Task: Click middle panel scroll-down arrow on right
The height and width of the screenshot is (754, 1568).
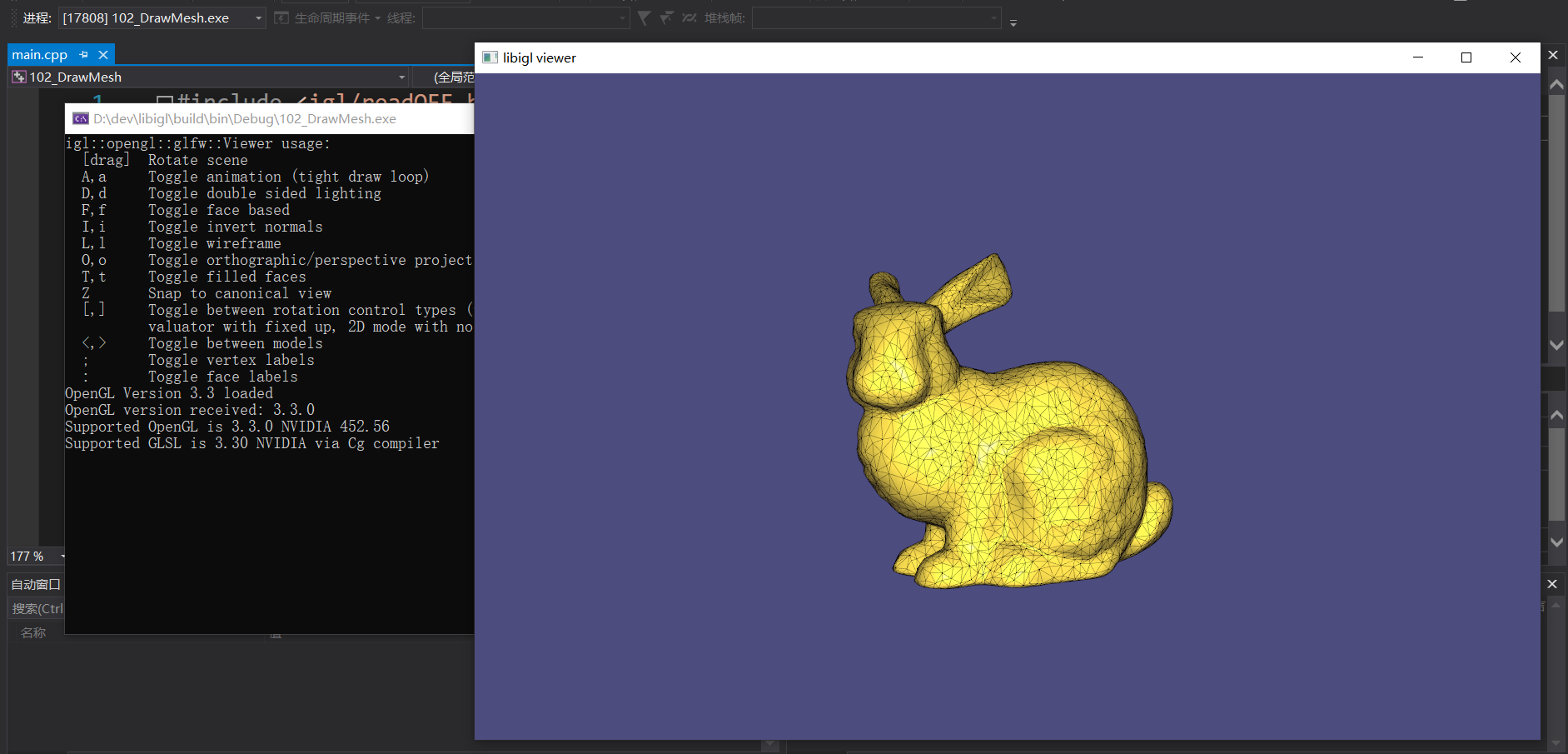Action: [1556, 542]
